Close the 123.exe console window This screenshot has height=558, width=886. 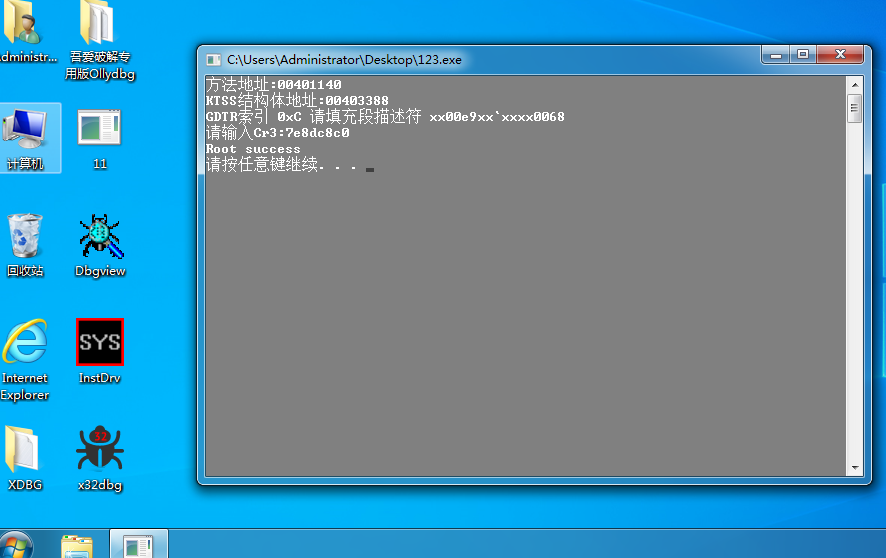tap(840, 55)
